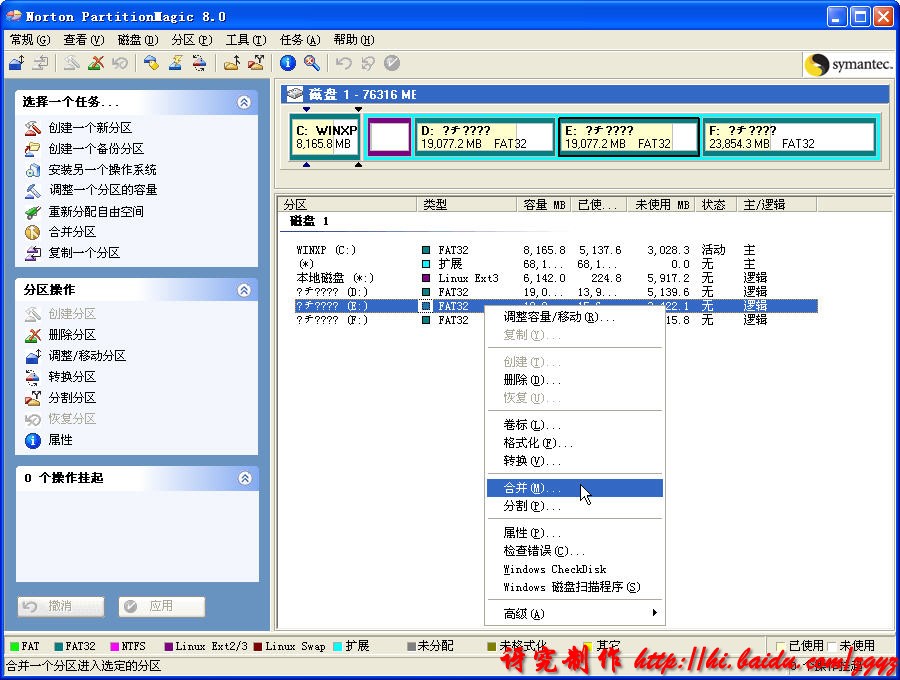This screenshot has height=680, width=900.
Task: Select the D: partition block in the disk map
Action: click(484, 137)
